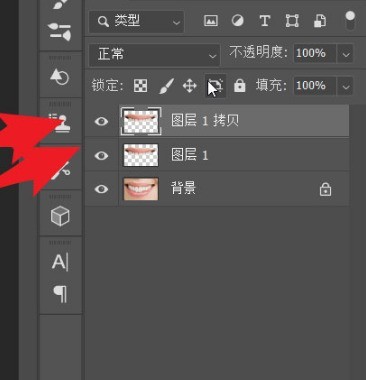366x380 pixels.
Task: Lock all padlock icon
Action: pos(240,86)
